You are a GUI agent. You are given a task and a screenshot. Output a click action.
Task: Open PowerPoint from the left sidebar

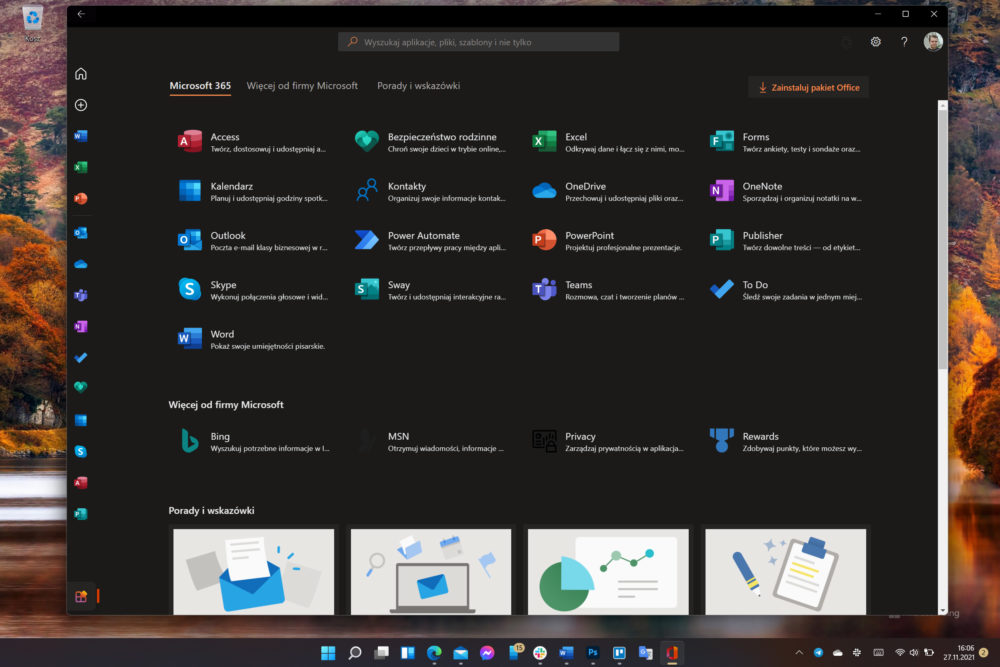(x=81, y=198)
